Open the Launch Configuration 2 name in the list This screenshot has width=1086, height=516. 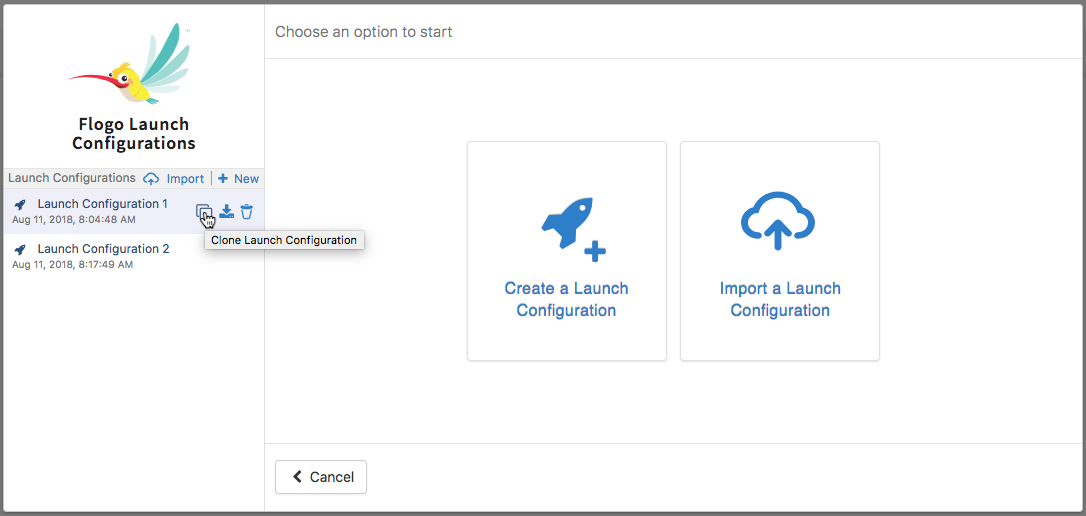(x=103, y=249)
